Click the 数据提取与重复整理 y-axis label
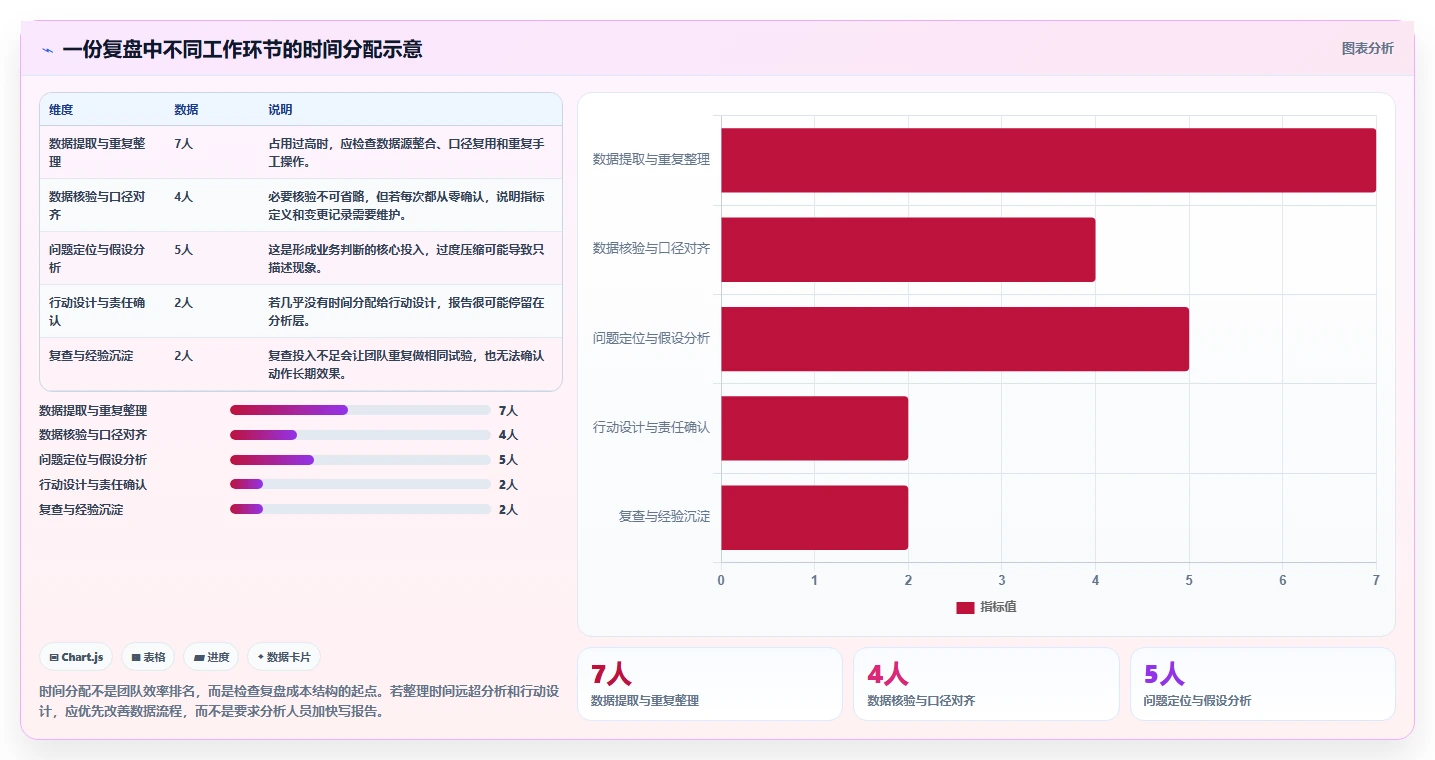This screenshot has height=760, width=1435. 651,159
